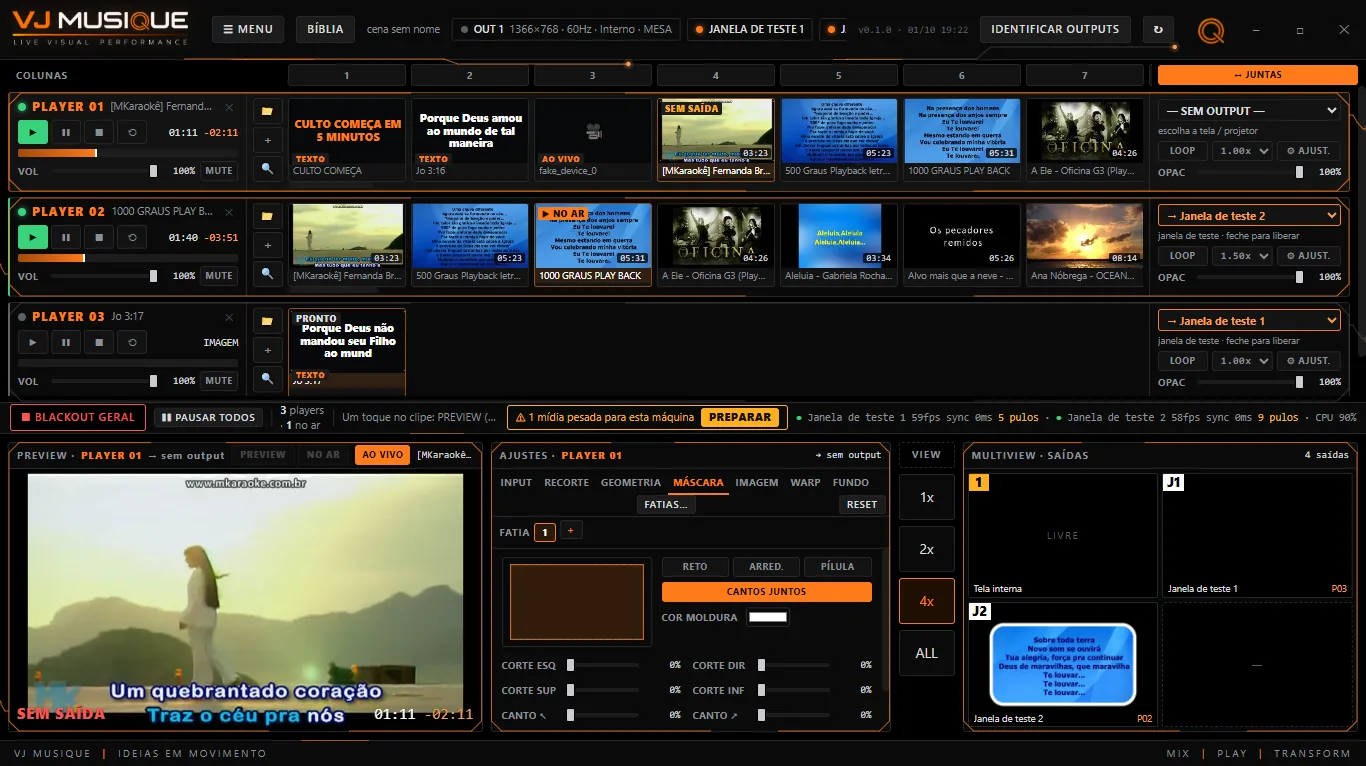Viewport: 1366px width, 766px height.
Task: Click the CORTE ESQ slider handle
Action: (570, 665)
